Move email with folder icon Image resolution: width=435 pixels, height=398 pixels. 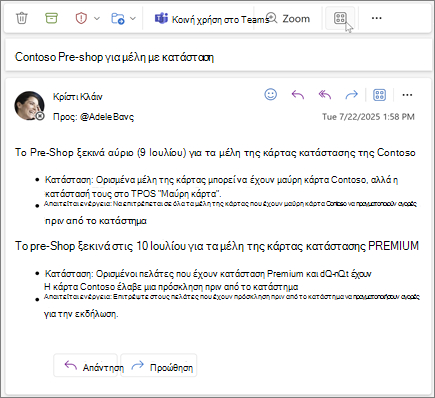click(x=118, y=18)
